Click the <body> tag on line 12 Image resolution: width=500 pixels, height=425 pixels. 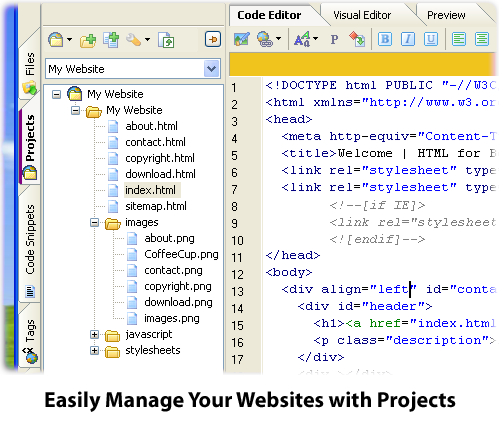[289, 272]
